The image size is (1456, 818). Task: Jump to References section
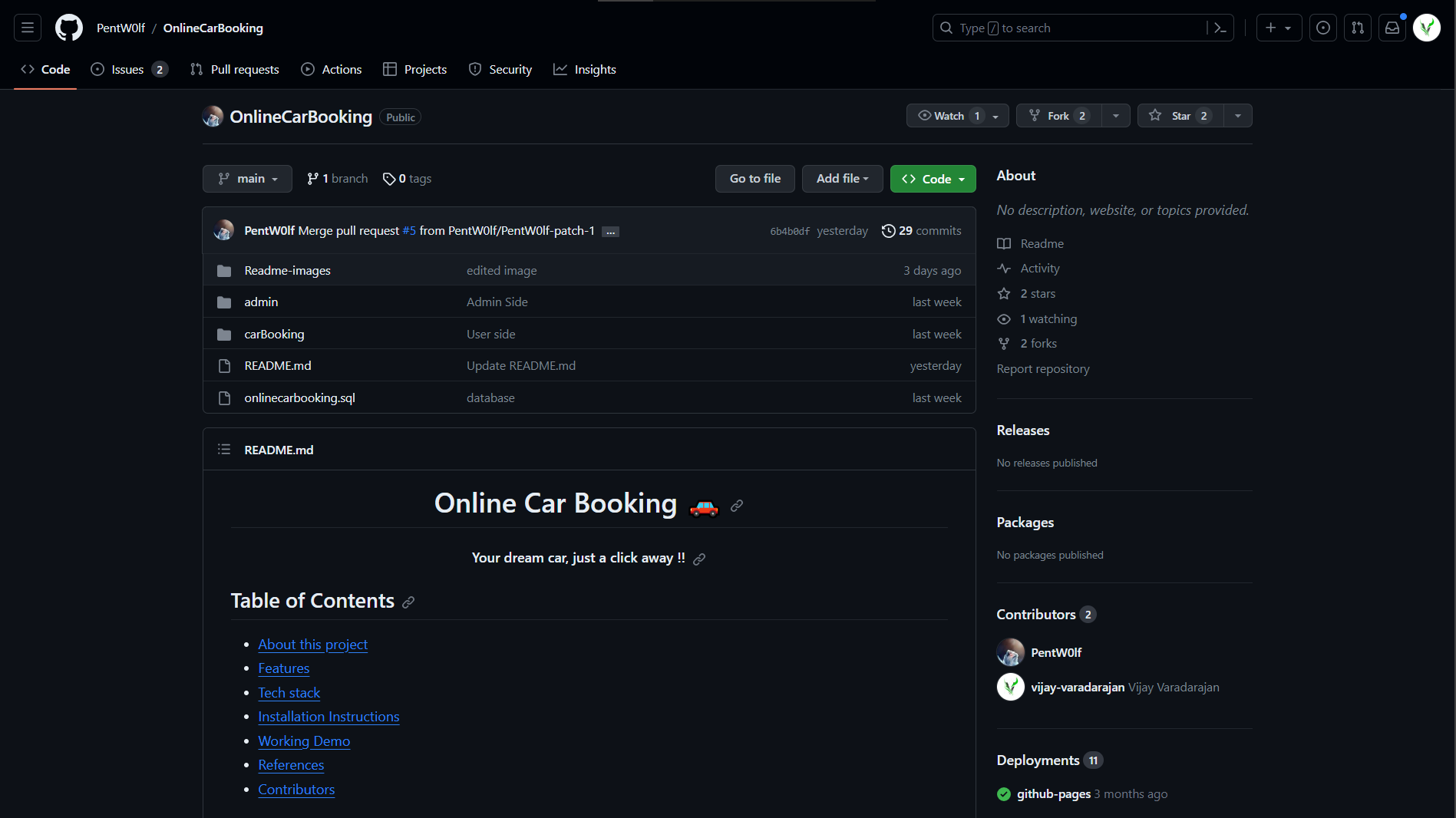click(291, 765)
